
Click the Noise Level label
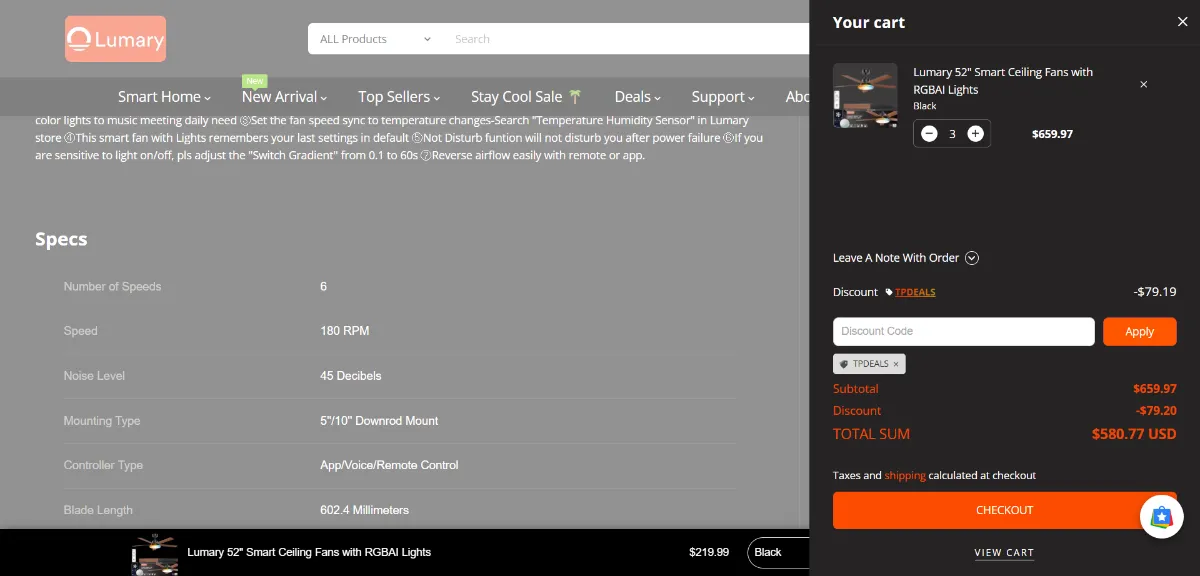[94, 376]
